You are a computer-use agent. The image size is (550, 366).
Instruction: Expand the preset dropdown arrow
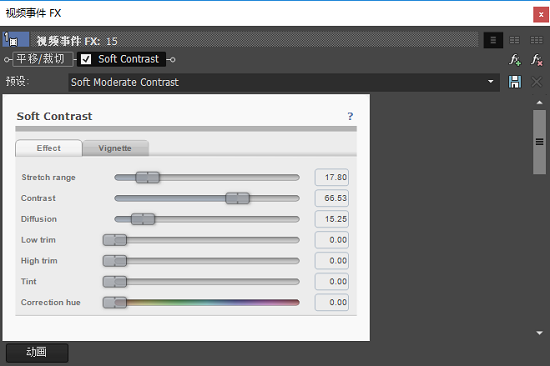coord(490,82)
